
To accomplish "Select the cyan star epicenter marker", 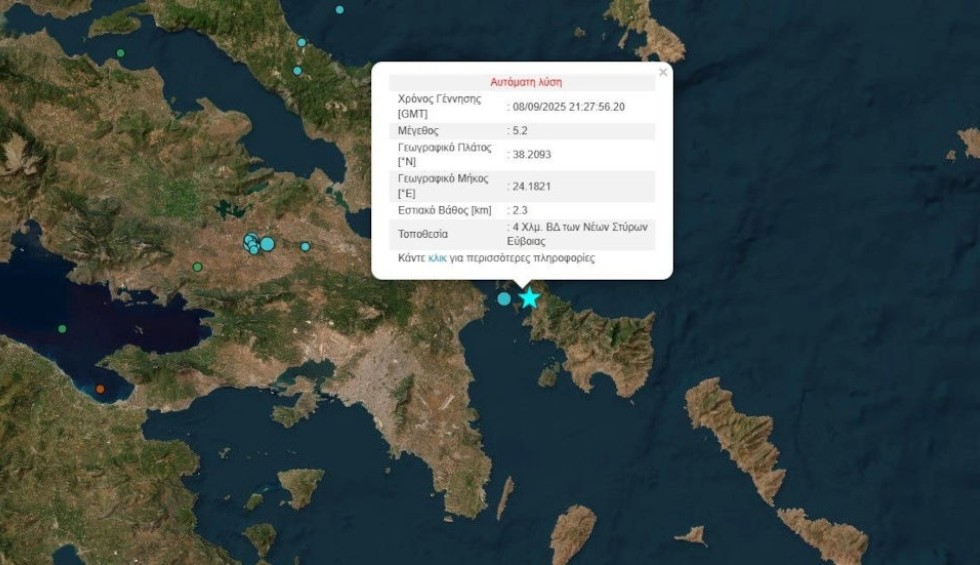I will point(529,298).
